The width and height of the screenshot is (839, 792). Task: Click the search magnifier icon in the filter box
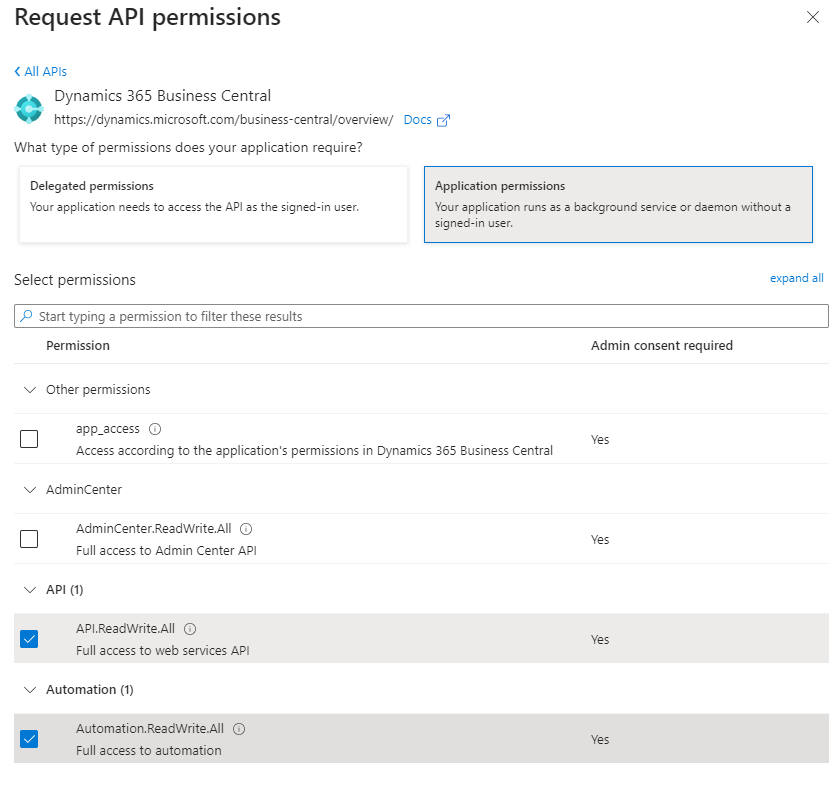[26, 316]
